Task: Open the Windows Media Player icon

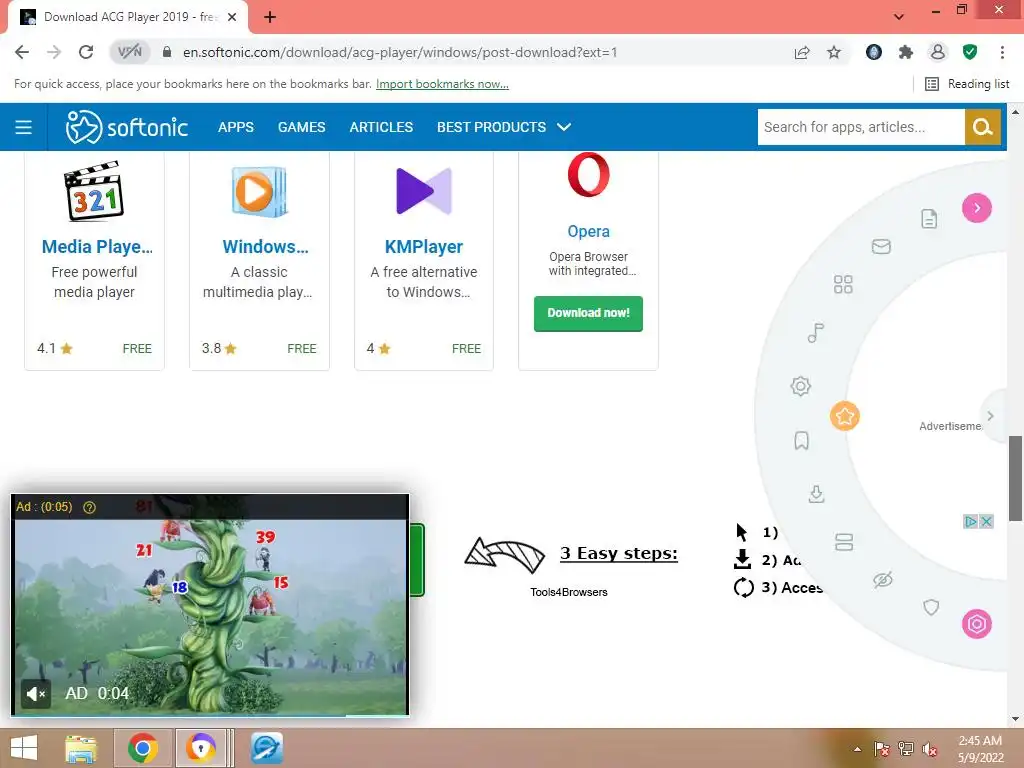Action: pyautogui.click(x=259, y=191)
